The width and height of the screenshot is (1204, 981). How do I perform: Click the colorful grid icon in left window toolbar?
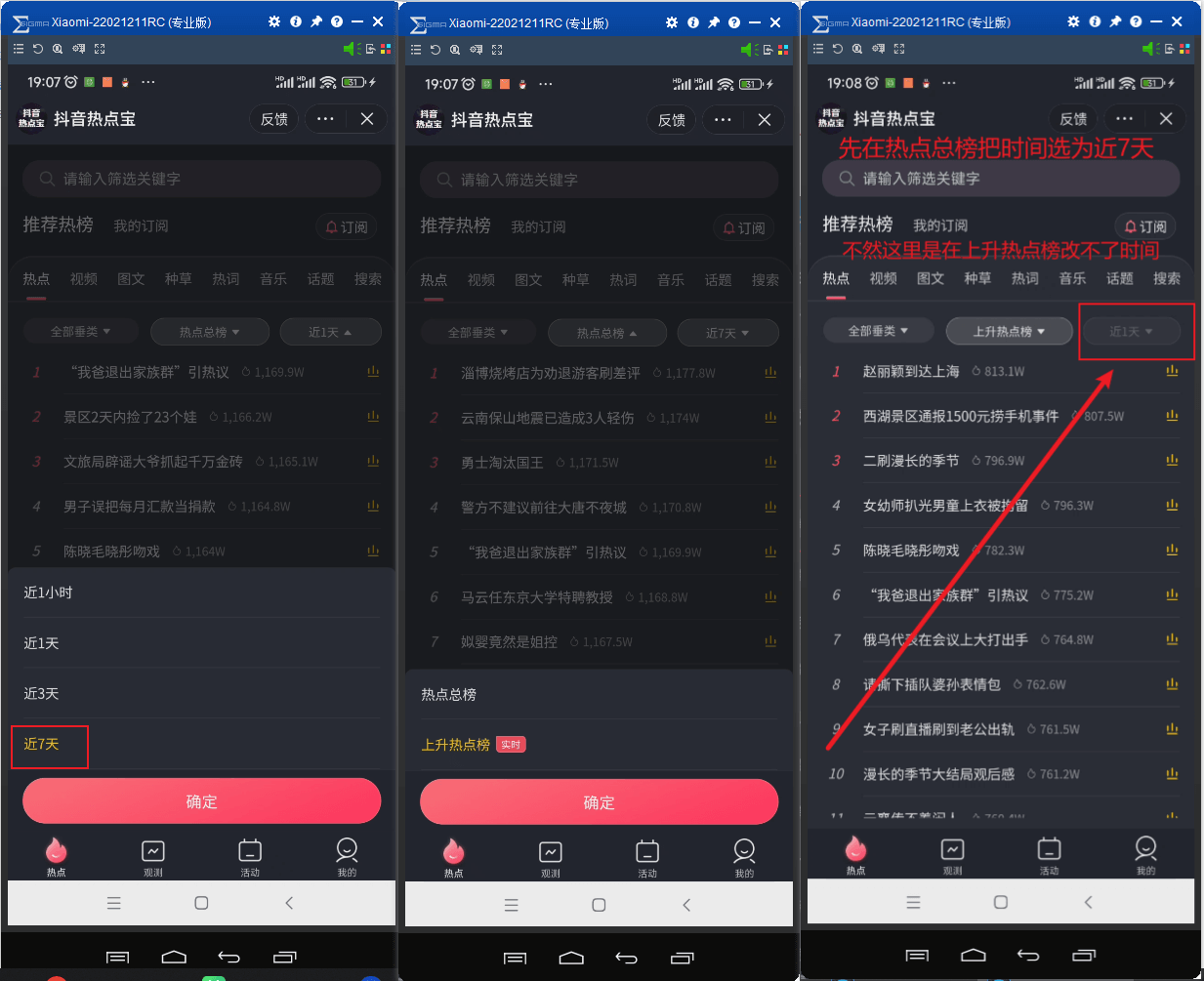tap(386, 49)
